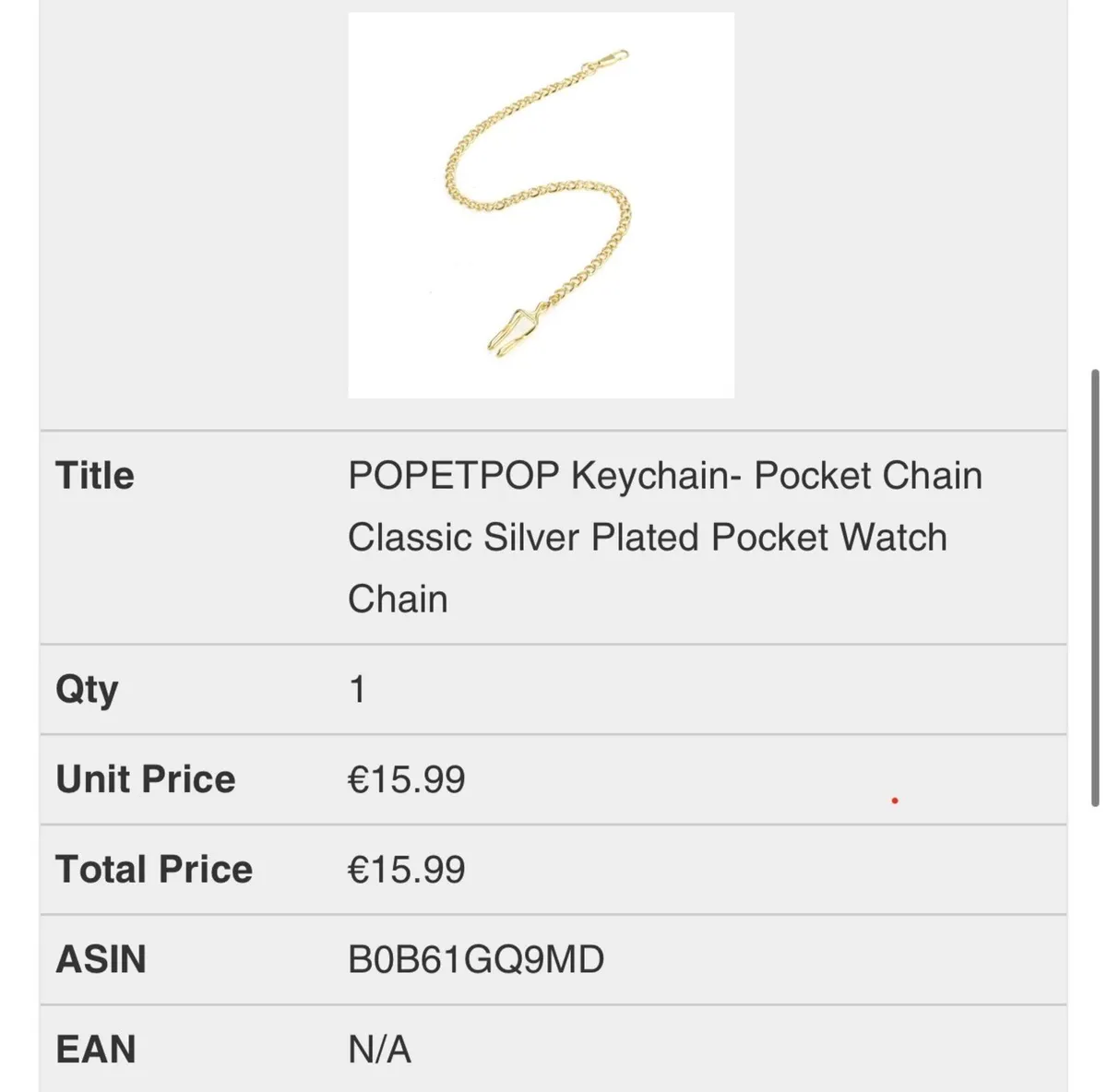Screen dimensions: 1107x1092
Task: Click the Unit Price value €15.99
Action: point(407,779)
